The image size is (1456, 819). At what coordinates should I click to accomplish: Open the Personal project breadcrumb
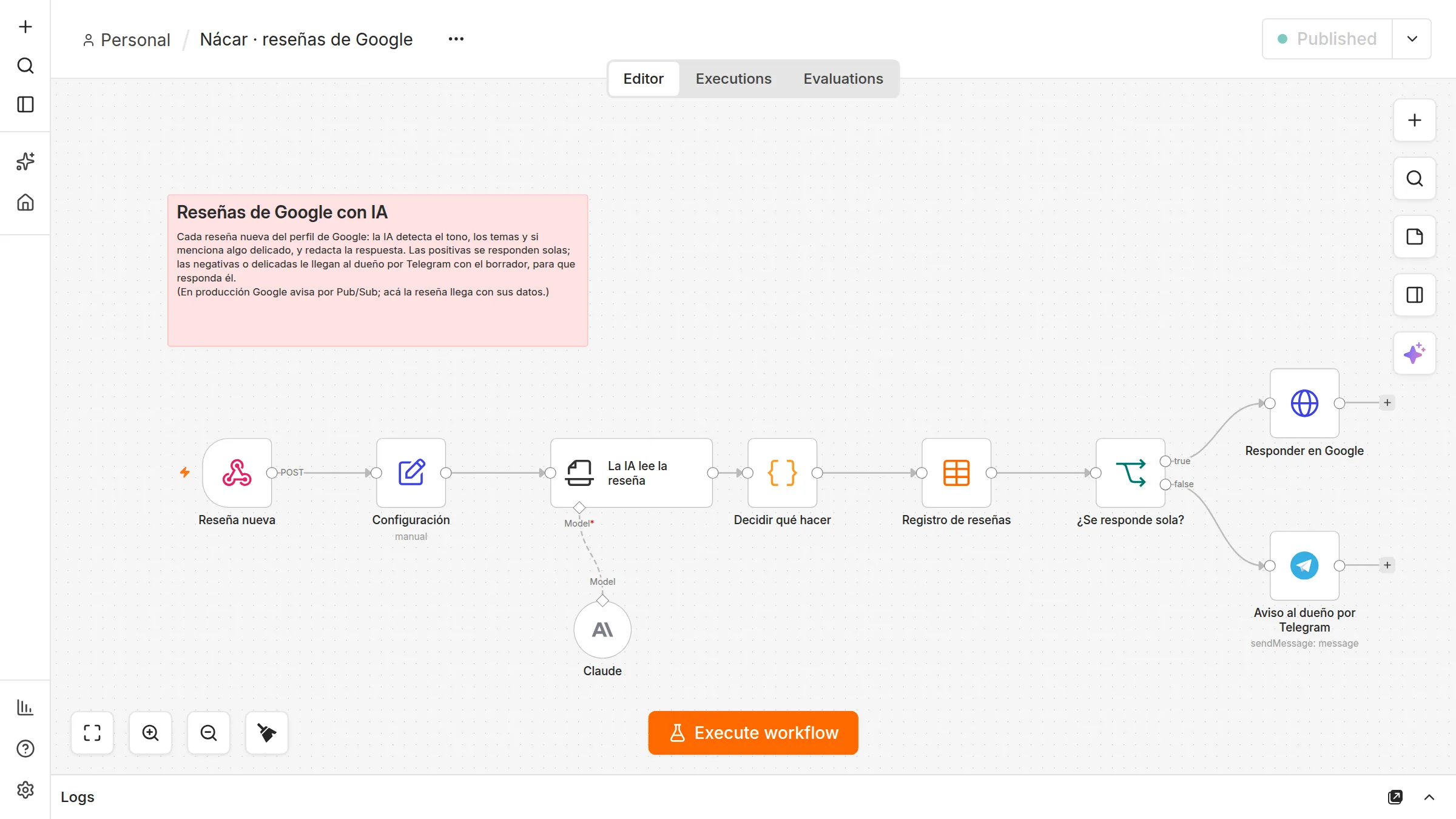click(127, 39)
